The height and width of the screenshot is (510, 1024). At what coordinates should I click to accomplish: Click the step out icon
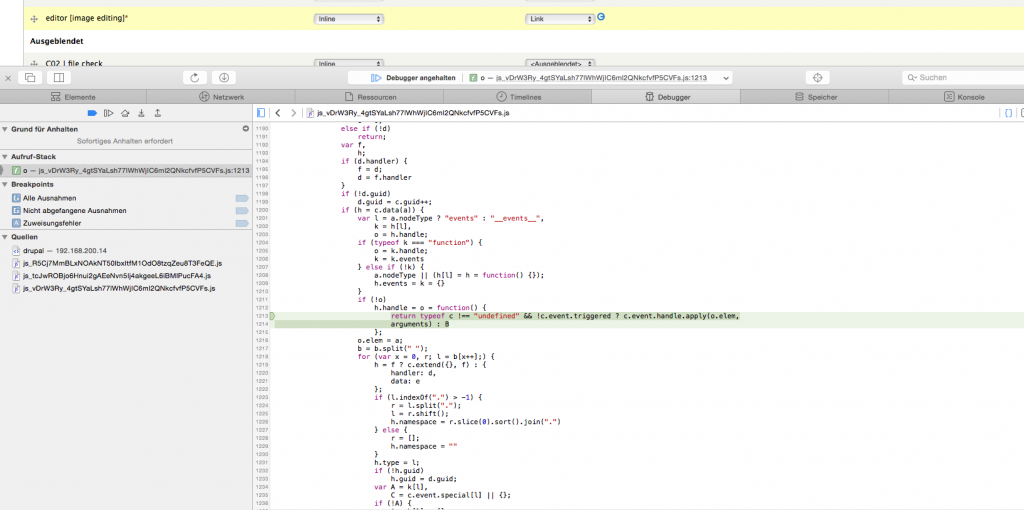point(157,113)
